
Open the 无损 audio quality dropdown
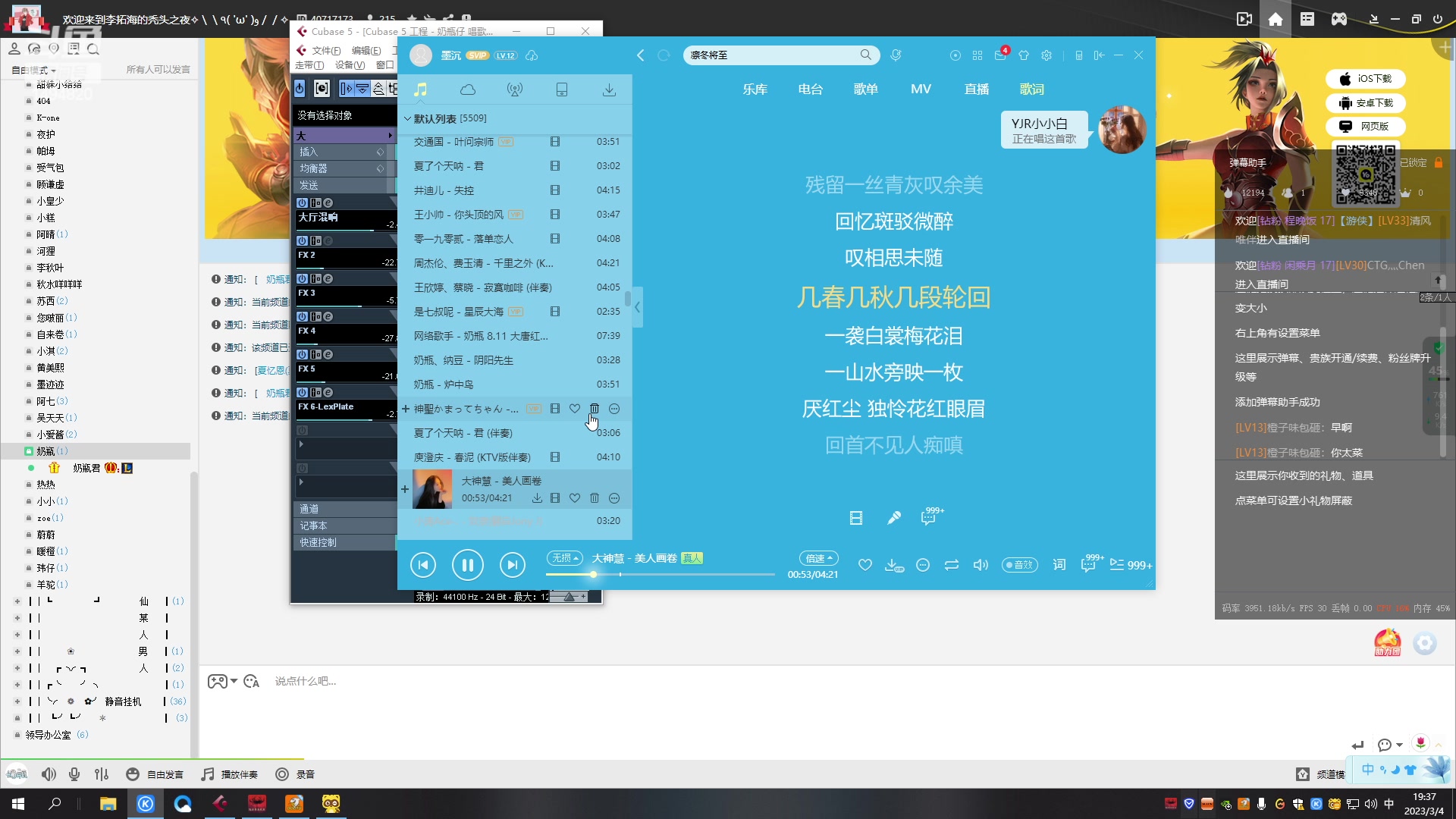pos(565,558)
